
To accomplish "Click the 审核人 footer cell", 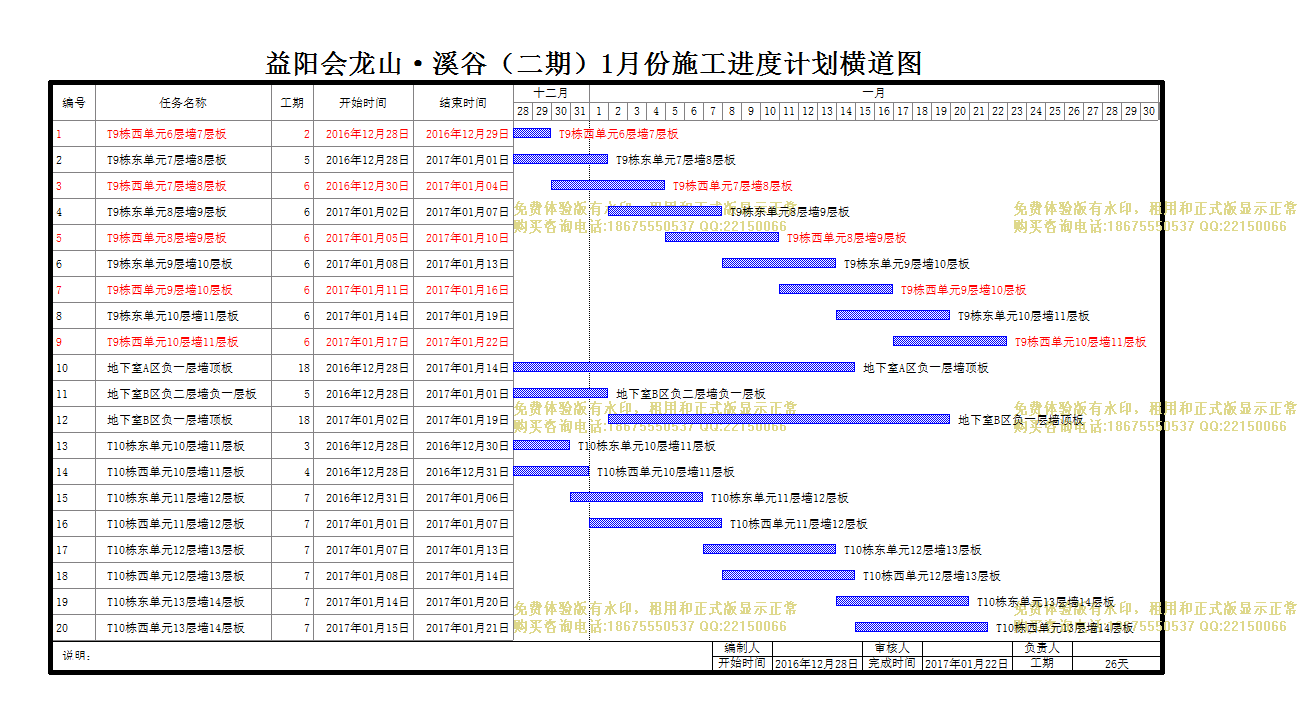I will click(x=891, y=648).
